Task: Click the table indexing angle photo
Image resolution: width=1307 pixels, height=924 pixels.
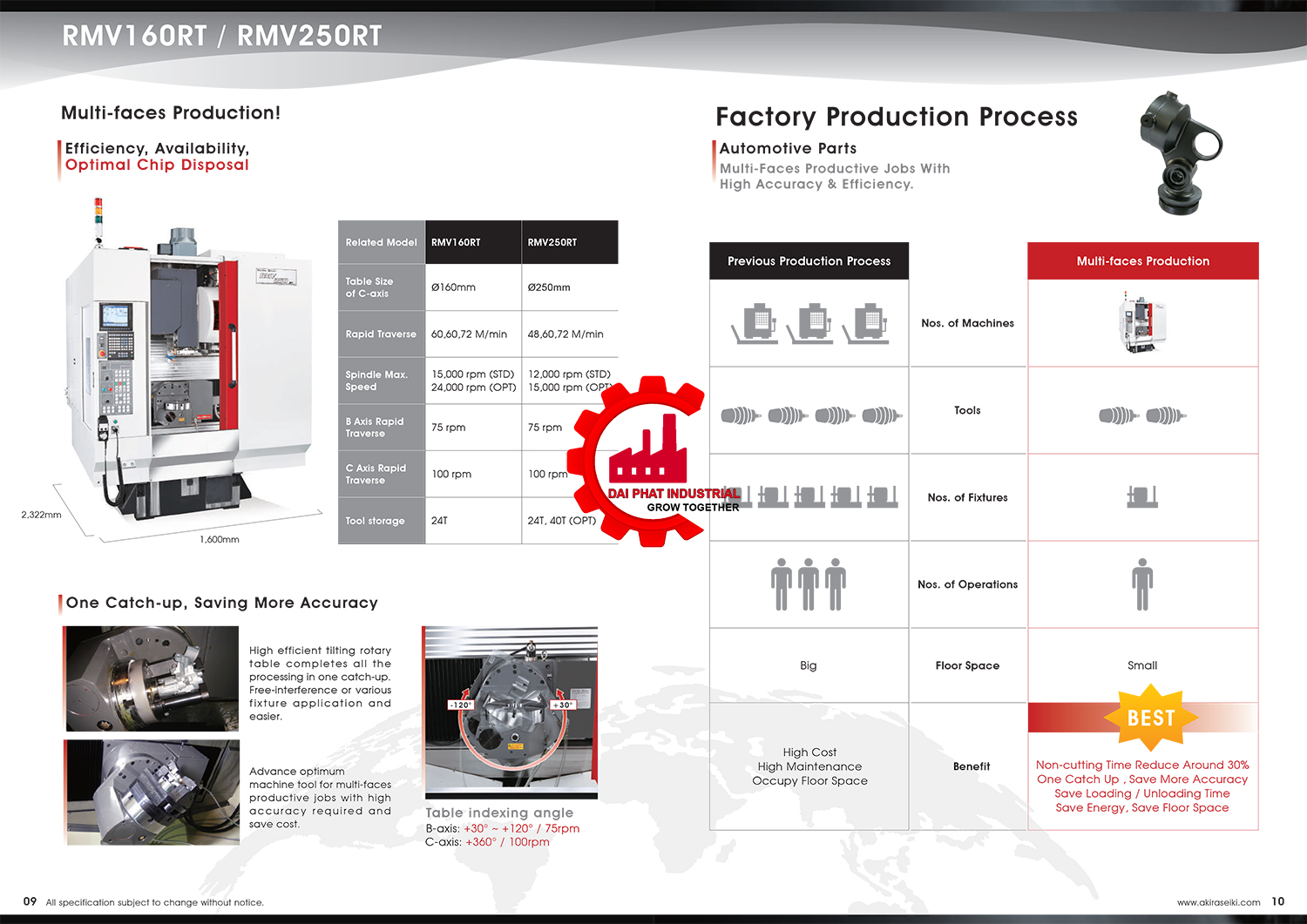Action: point(511,710)
